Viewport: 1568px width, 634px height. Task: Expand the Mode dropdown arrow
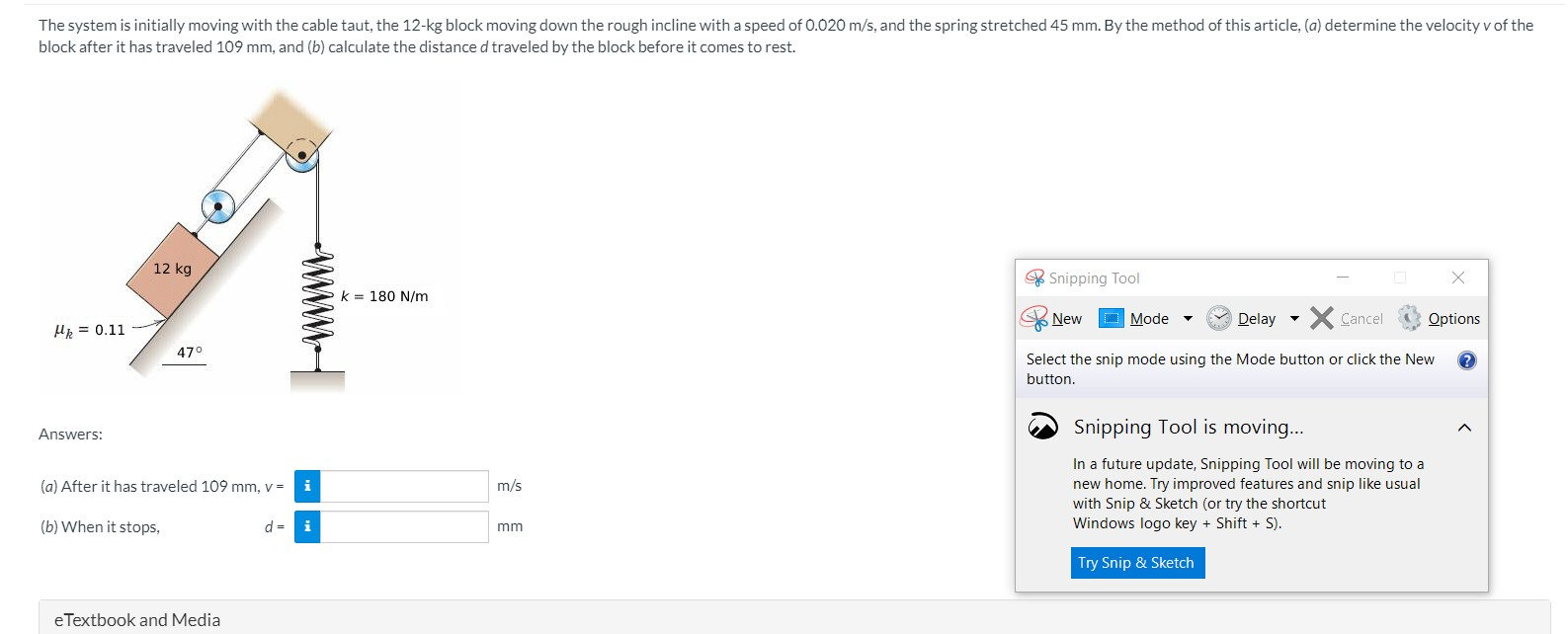(x=1188, y=319)
